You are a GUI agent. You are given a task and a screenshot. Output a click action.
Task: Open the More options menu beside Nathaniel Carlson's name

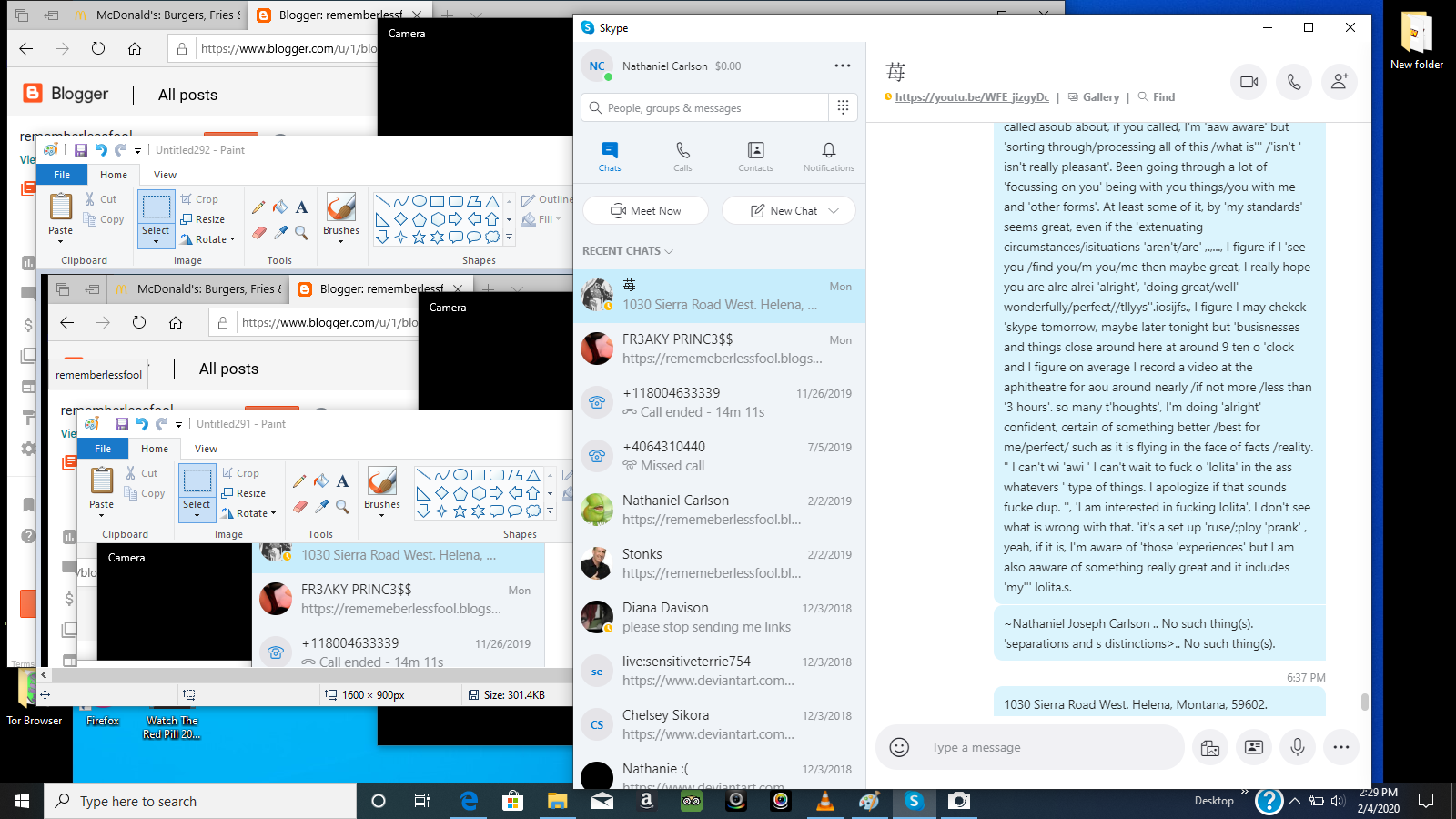point(843,66)
